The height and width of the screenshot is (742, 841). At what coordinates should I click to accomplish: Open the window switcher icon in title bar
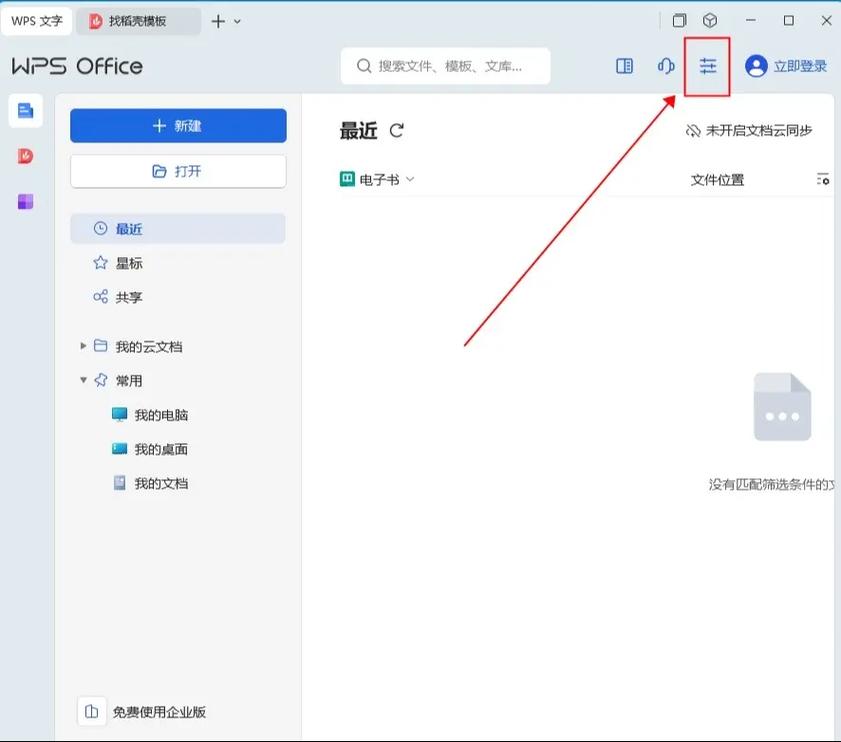pyautogui.click(x=679, y=20)
